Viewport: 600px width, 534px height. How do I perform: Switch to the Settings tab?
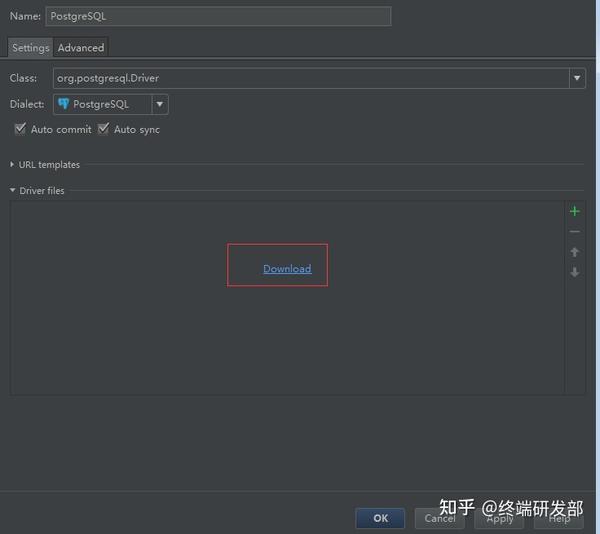[31, 48]
